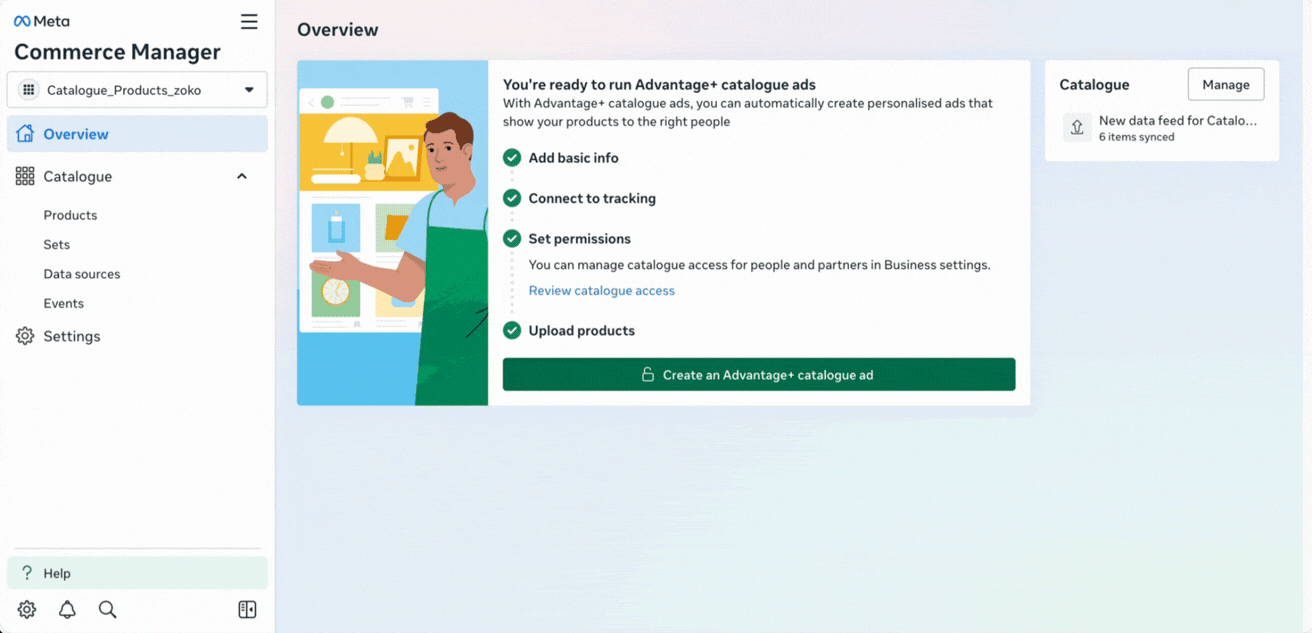Click the Commerce Manager title
This screenshot has height=633, width=1312.
117,52
